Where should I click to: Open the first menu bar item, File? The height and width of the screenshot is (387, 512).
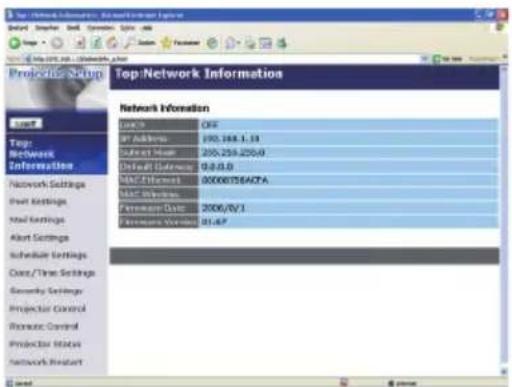(x=18, y=28)
